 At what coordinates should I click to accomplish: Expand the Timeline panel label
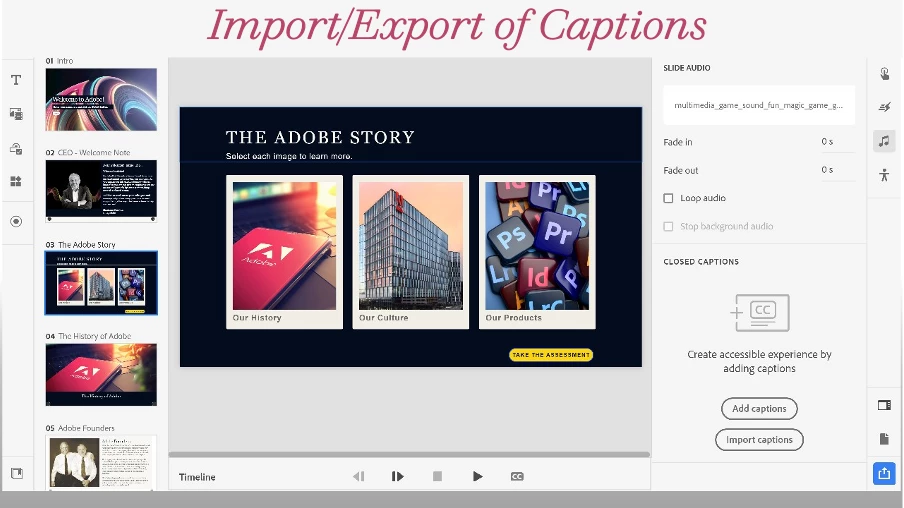(x=197, y=477)
